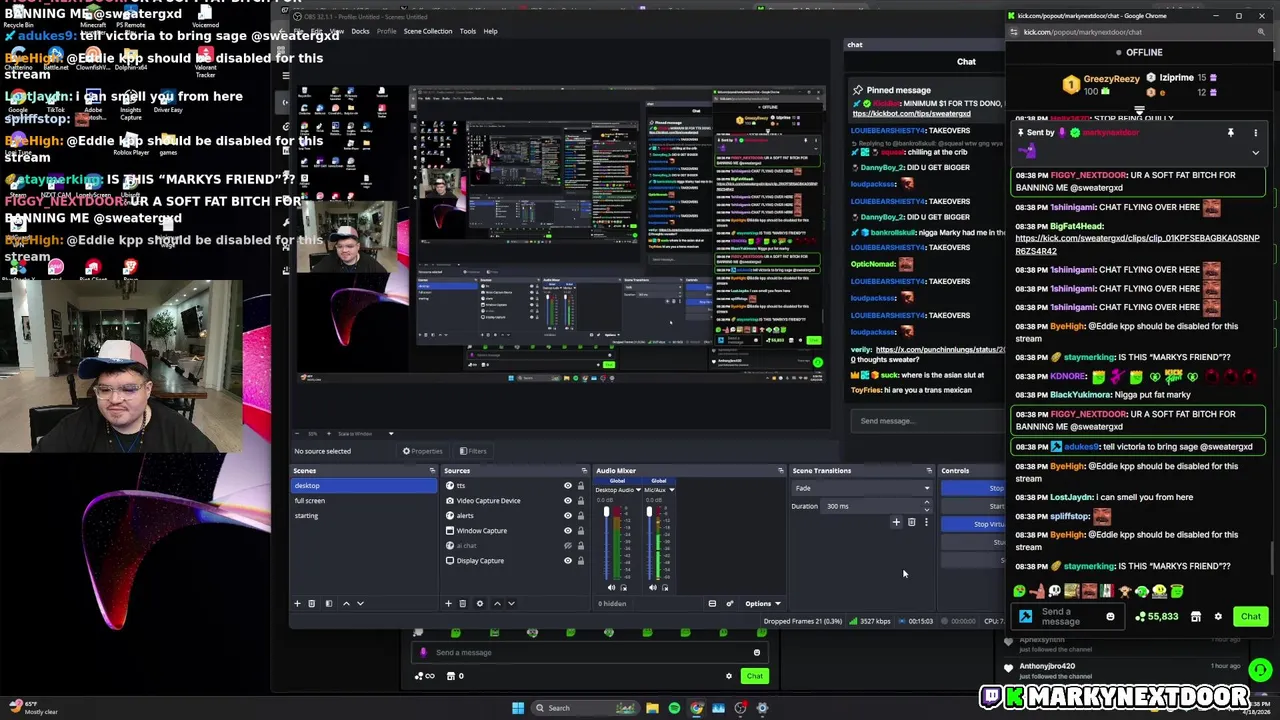Viewport: 1280px width, 720px height.
Task: Open the Help menu in OBS
Action: [490, 31]
